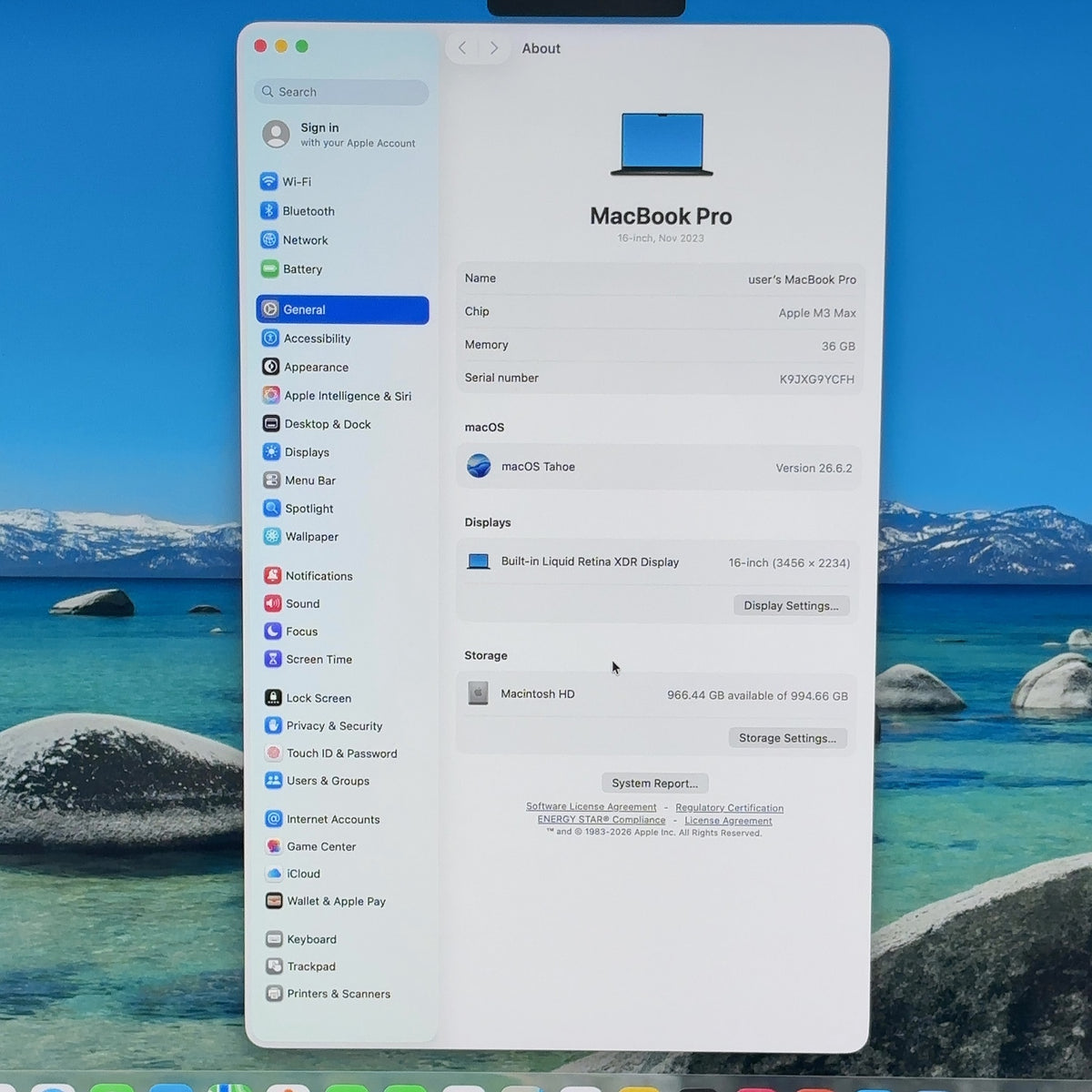Select the Sound speaker icon
Viewport: 1092px width, 1092px height.
tap(272, 603)
